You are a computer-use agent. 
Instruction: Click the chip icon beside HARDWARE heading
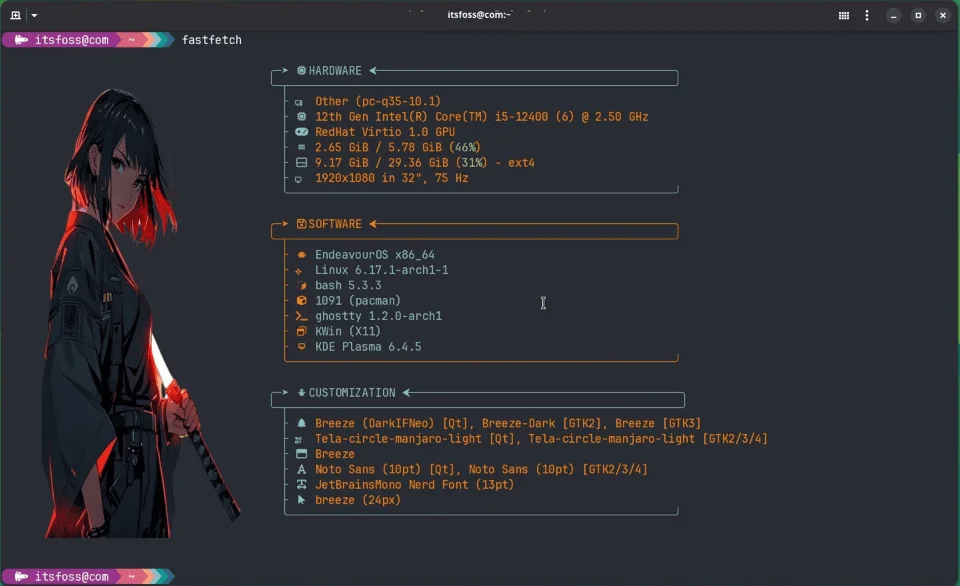[301, 70]
